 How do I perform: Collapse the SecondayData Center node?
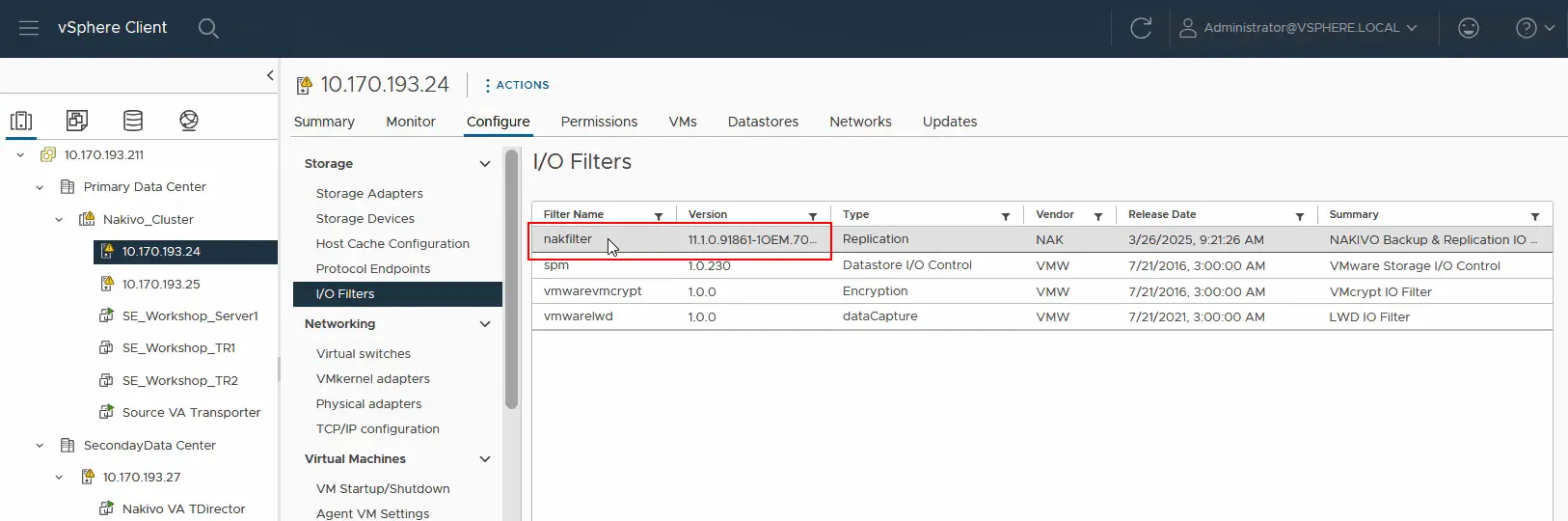pos(40,445)
